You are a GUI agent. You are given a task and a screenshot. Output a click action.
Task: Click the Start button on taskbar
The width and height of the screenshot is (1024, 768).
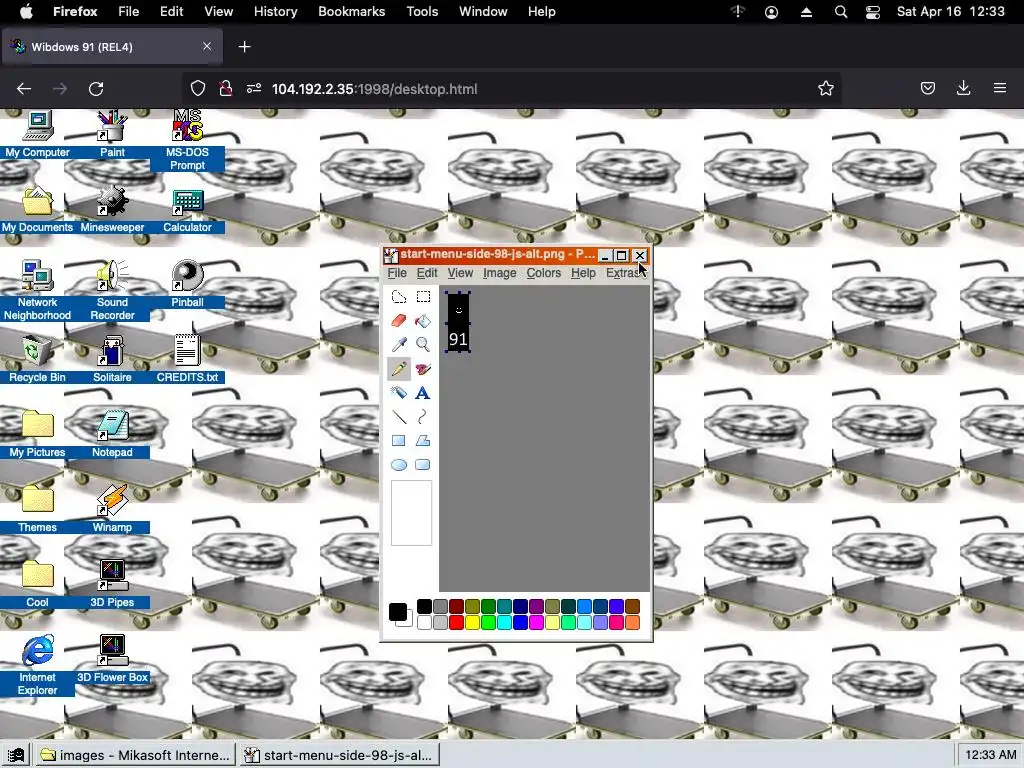(x=16, y=756)
